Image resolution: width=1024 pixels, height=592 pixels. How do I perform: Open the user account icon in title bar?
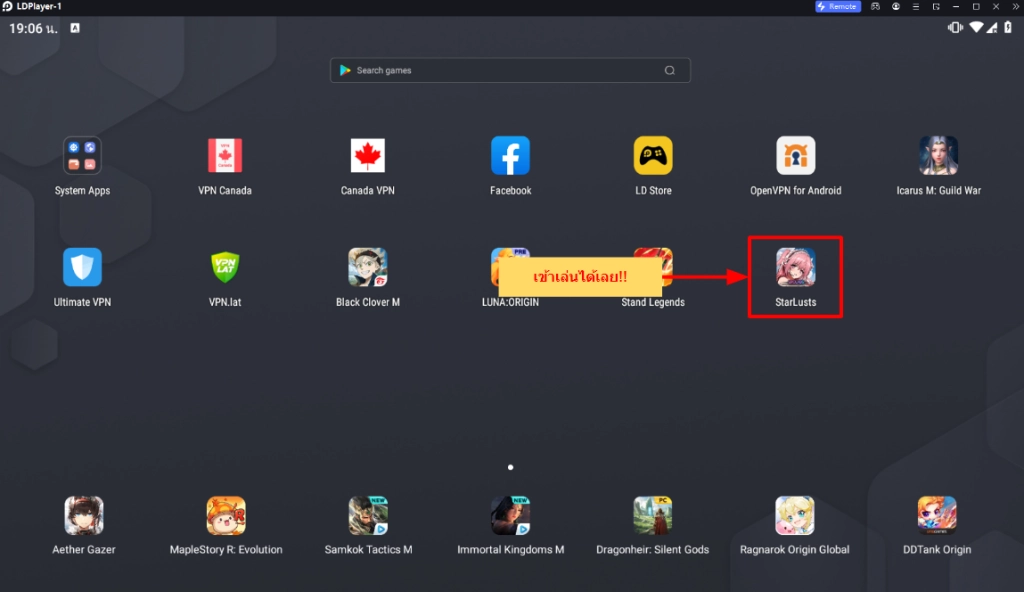pos(896,7)
